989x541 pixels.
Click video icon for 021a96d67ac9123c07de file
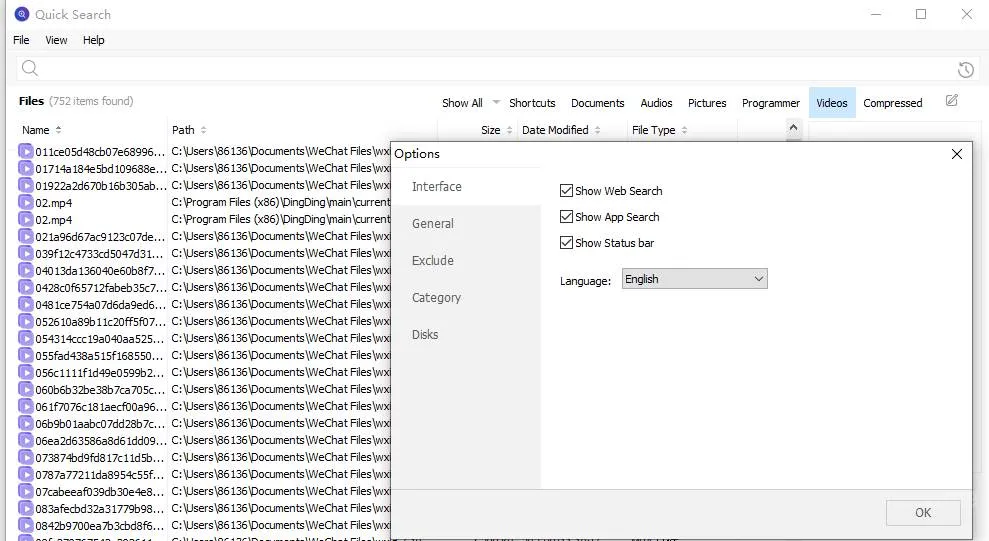25,236
